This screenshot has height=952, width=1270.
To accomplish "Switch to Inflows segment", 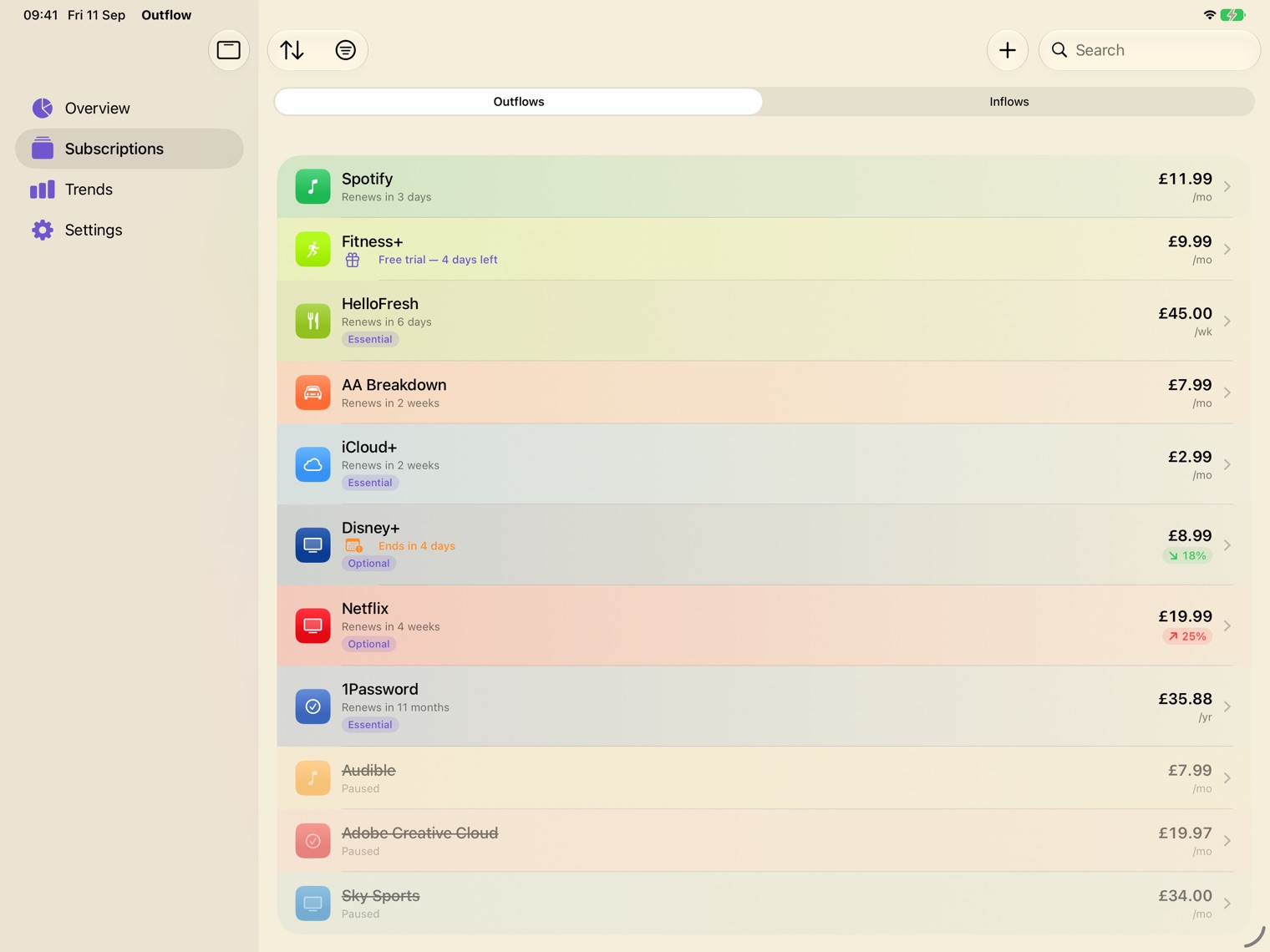I will tap(1008, 102).
